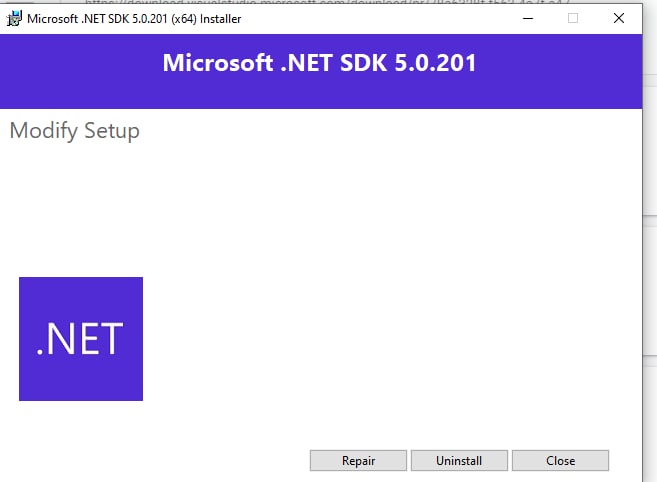Viewport: 657px width, 482px height.
Task: Start uninstalling the .NET SDK
Action: 459,461
